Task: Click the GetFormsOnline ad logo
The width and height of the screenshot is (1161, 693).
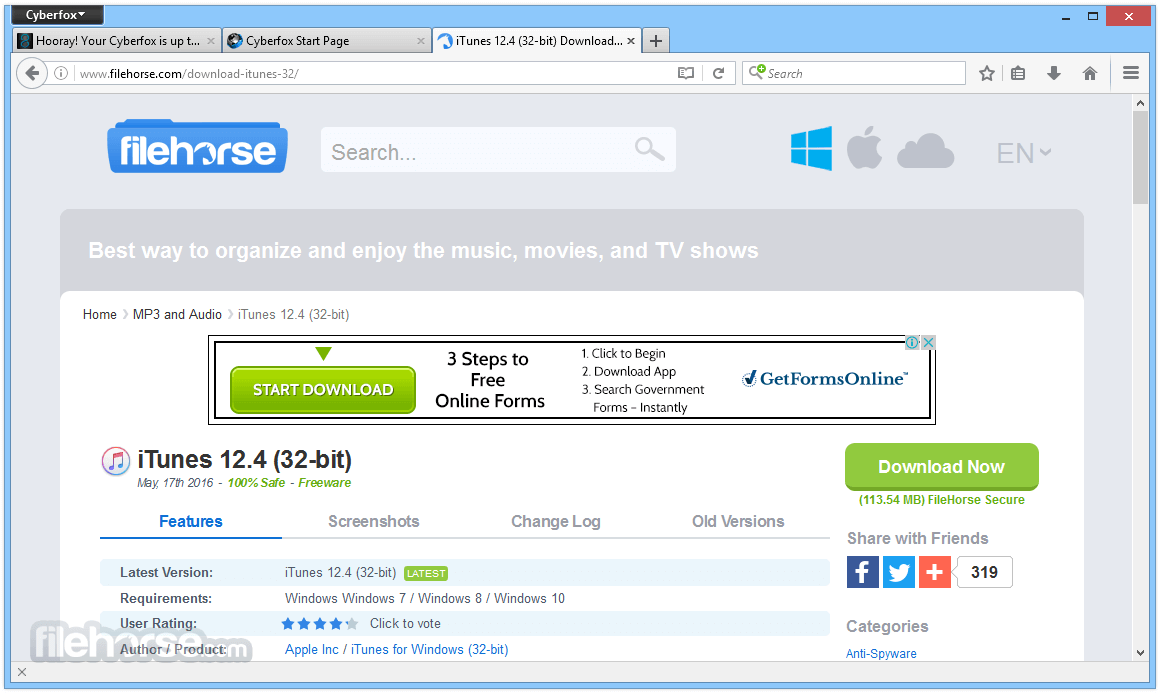Action: (x=824, y=378)
